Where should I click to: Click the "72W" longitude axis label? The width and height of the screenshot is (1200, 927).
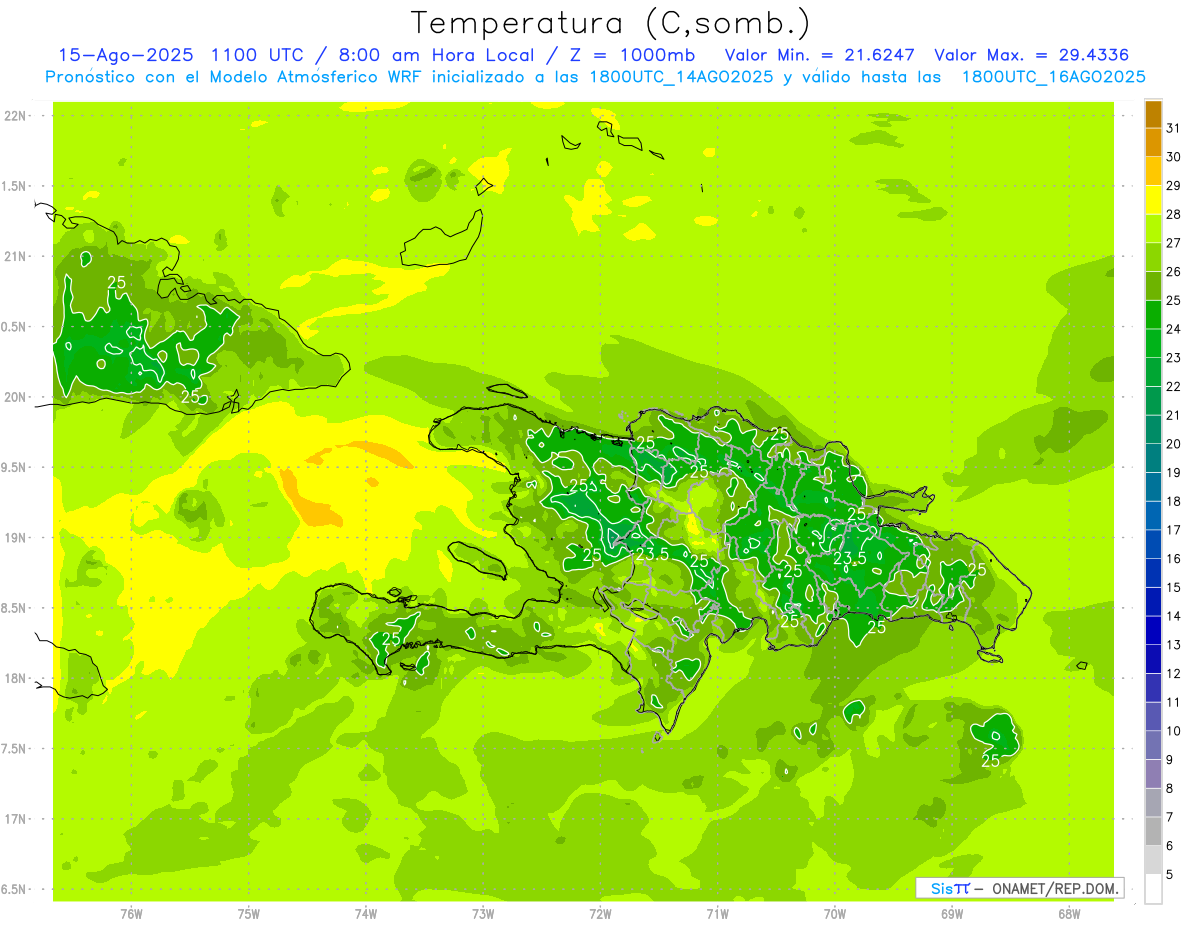tap(600, 914)
